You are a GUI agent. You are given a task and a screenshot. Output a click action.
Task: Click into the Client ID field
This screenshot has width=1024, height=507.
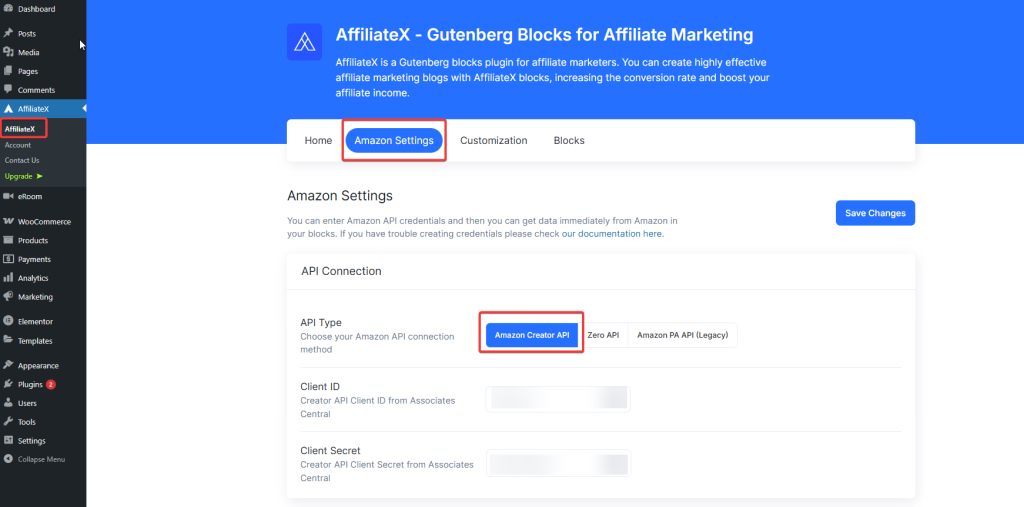click(558, 398)
